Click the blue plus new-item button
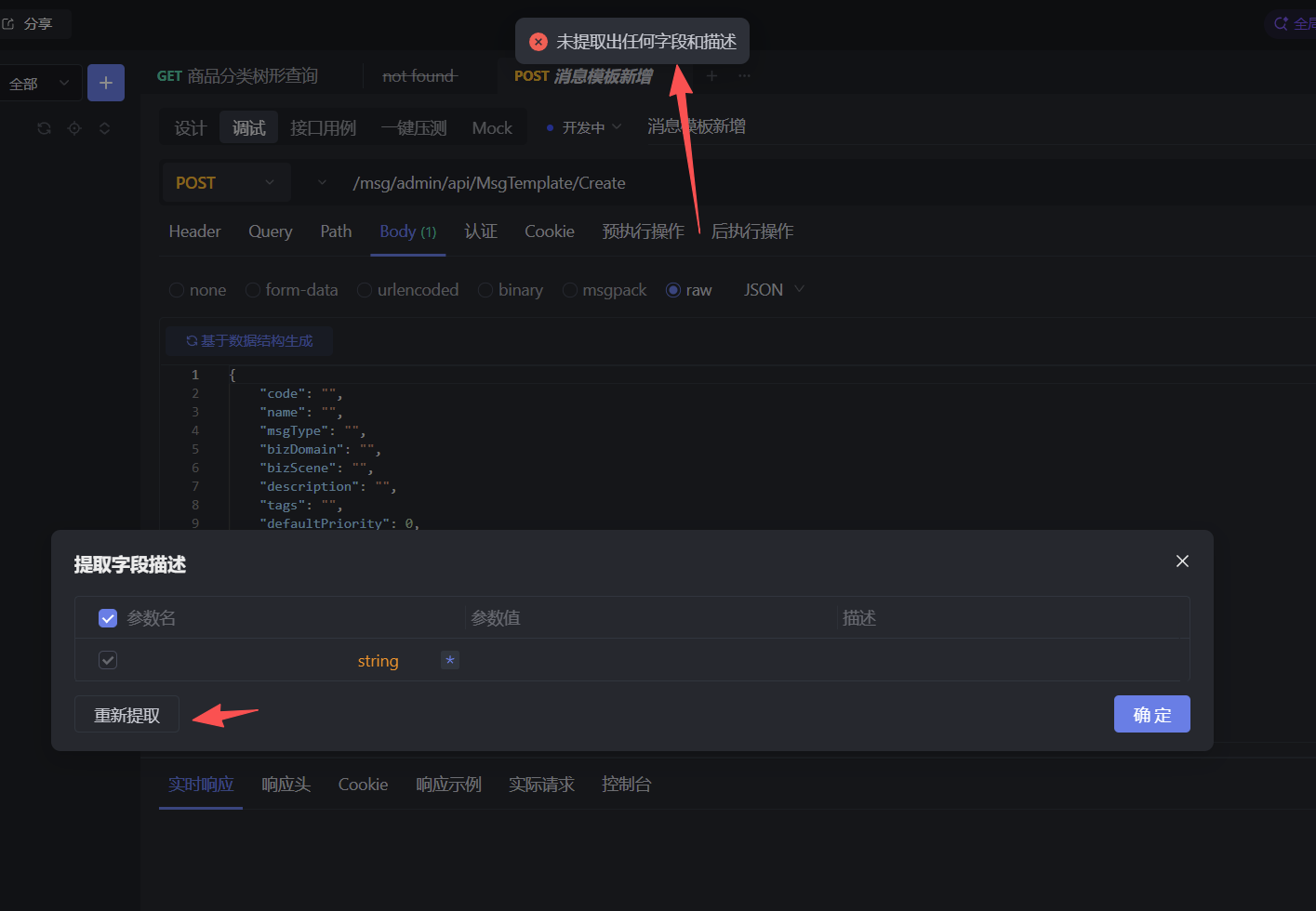 tap(106, 83)
